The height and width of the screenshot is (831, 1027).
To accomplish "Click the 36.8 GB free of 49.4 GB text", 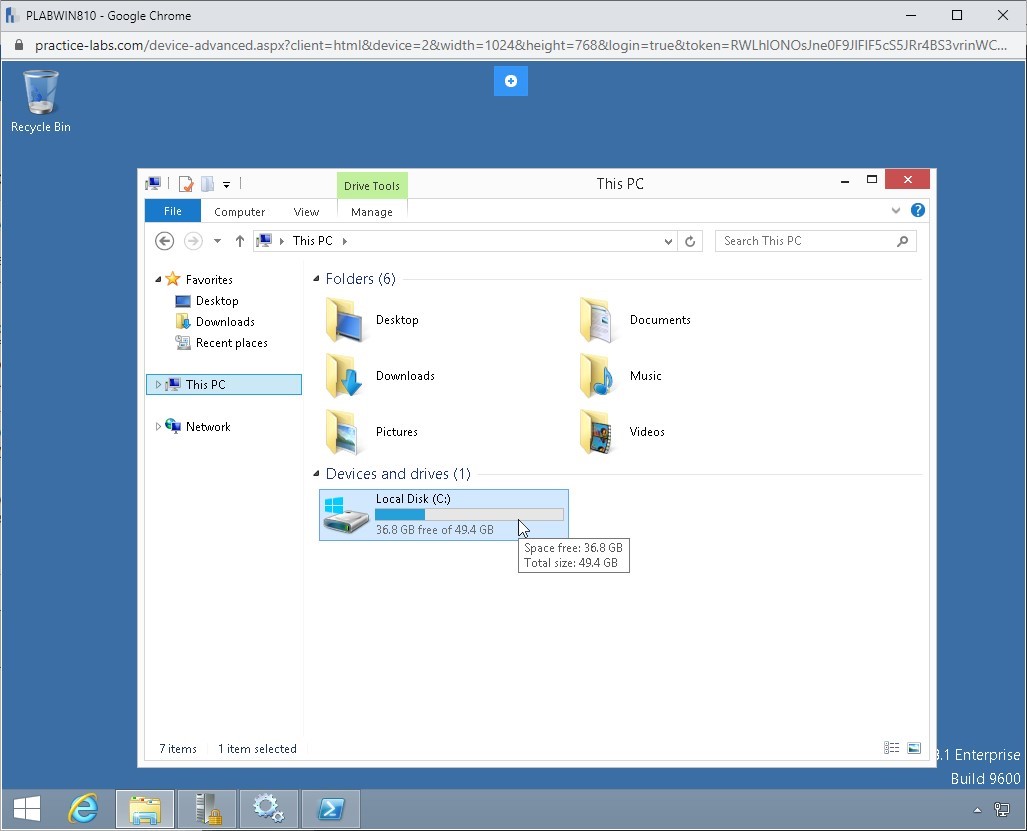I will pos(434,530).
